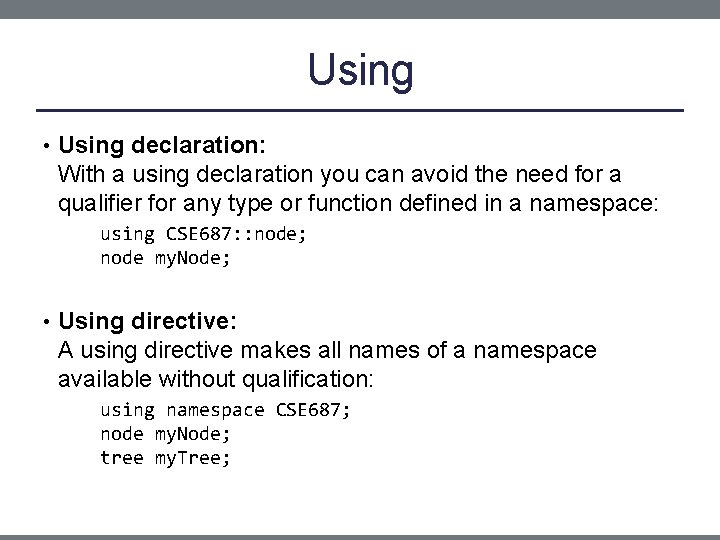Screen dimensions: 720x540
Task: Click the line 'With a using declaration you can avoid'
Action: pos(339,174)
